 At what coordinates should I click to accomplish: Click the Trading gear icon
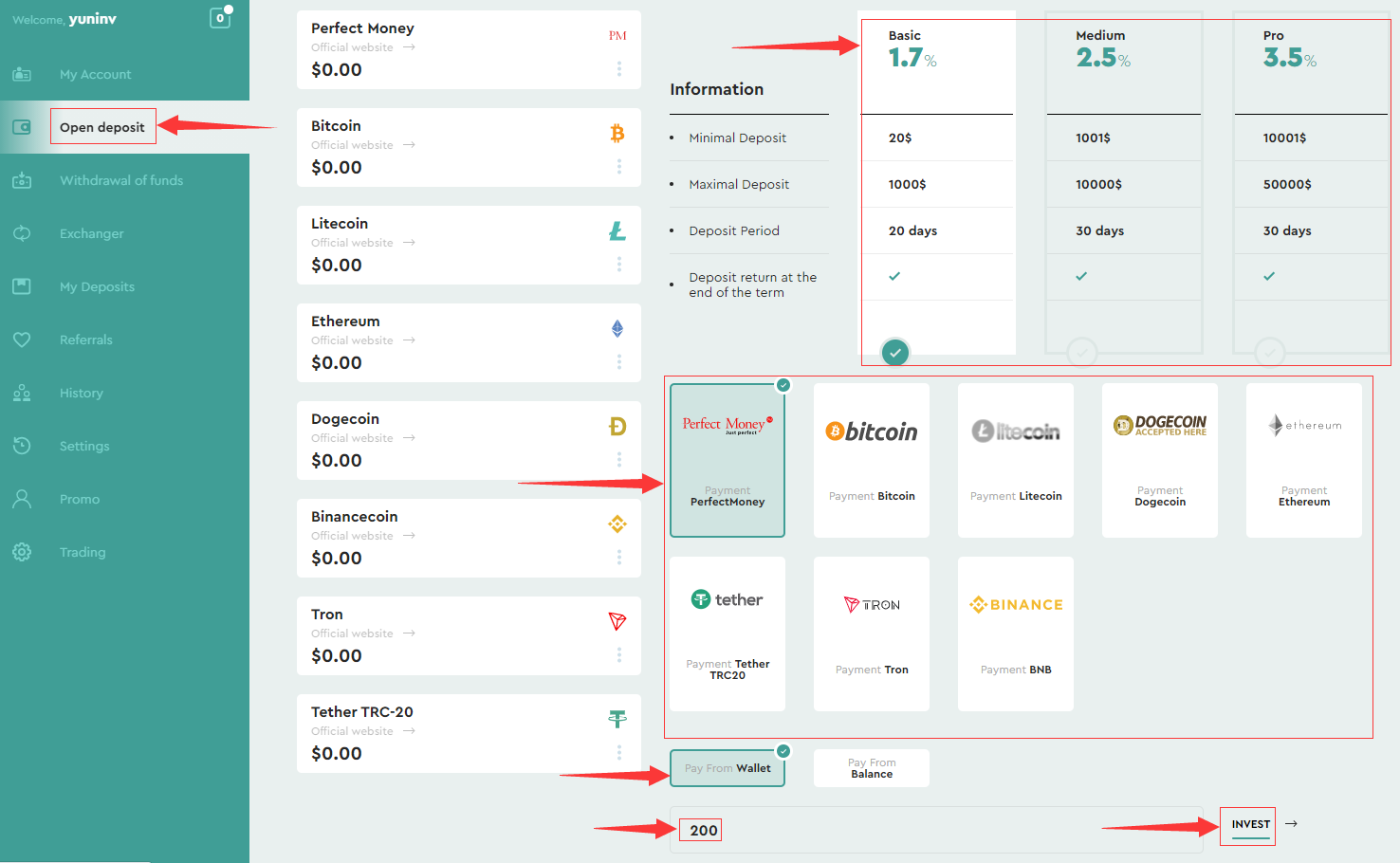click(x=22, y=552)
